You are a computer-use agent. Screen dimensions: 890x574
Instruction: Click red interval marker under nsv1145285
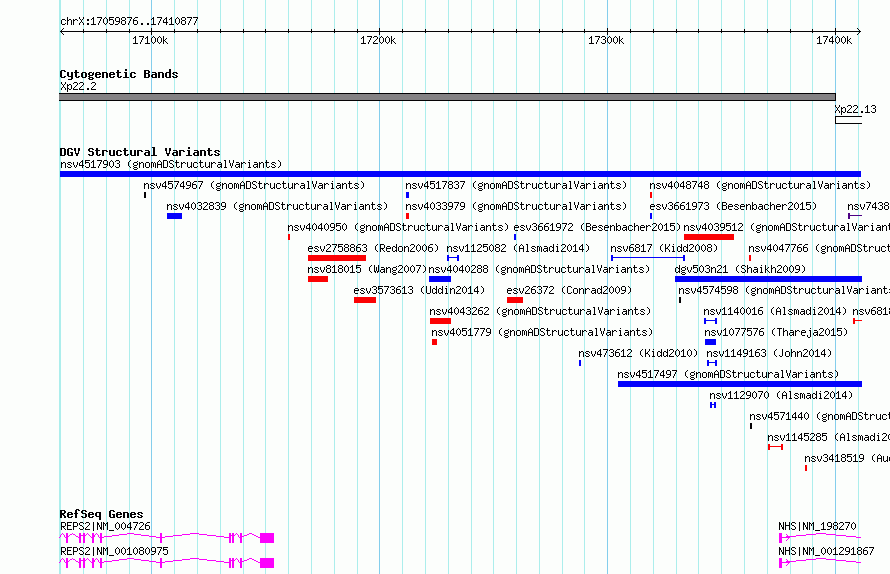pyautogui.click(x=775, y=447)
